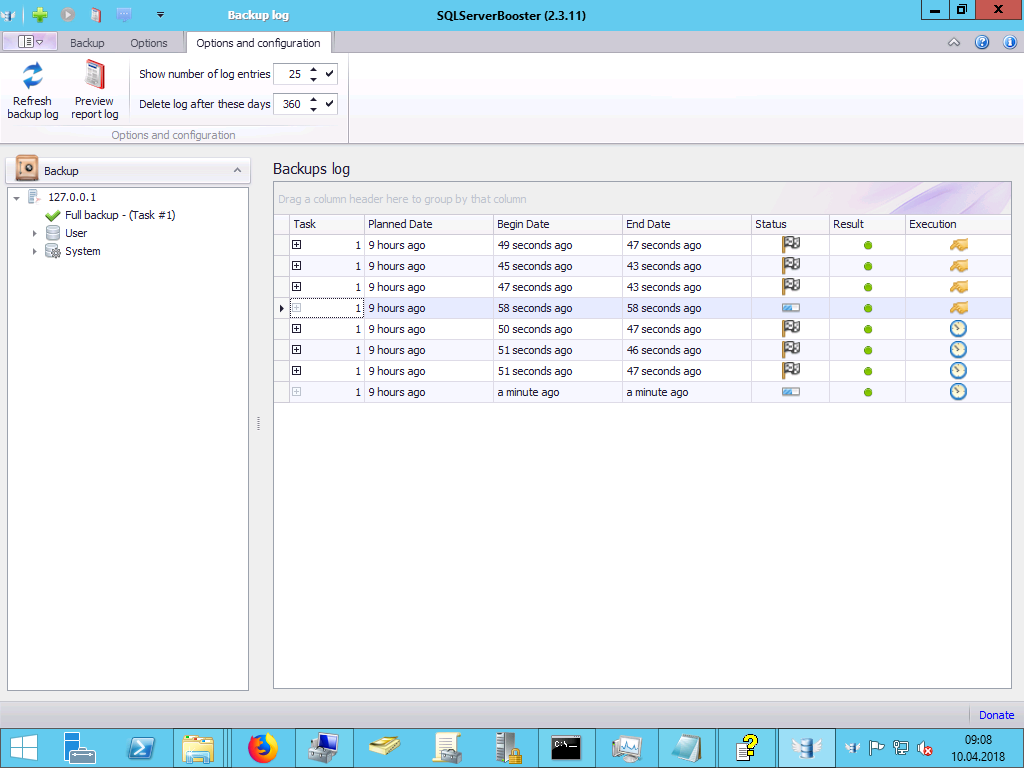Open the quick access toolbar dropdown arrow

pos(160,15)
